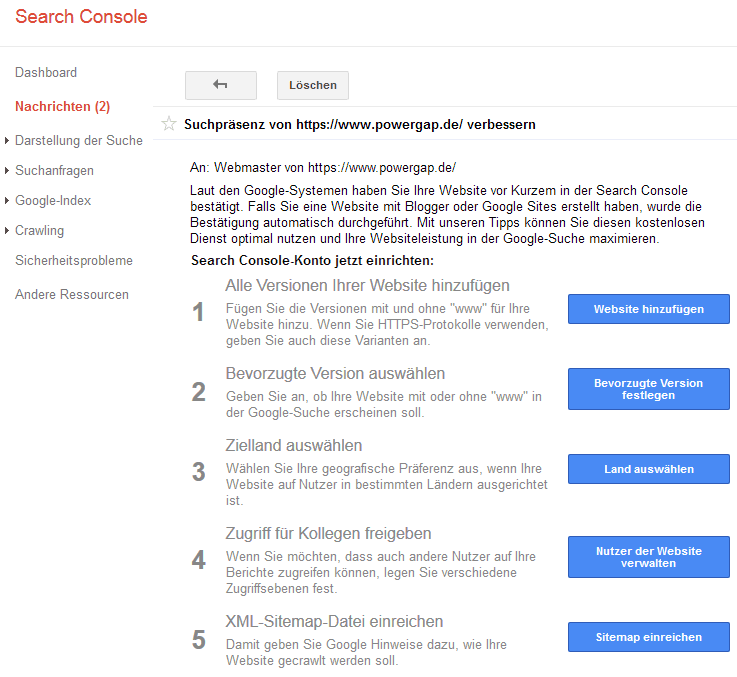This screenshot has height=677, width=737.
Task: Select Google-Index menu item
Action: pos(53,201)
